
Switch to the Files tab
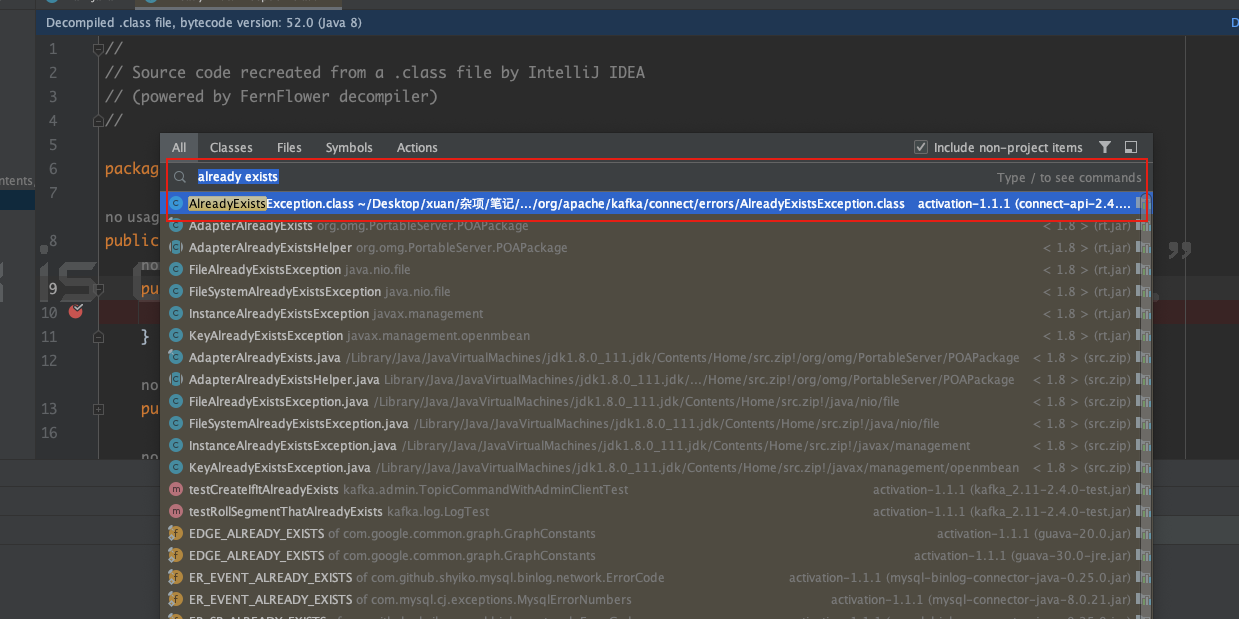[x=289, y=147]
